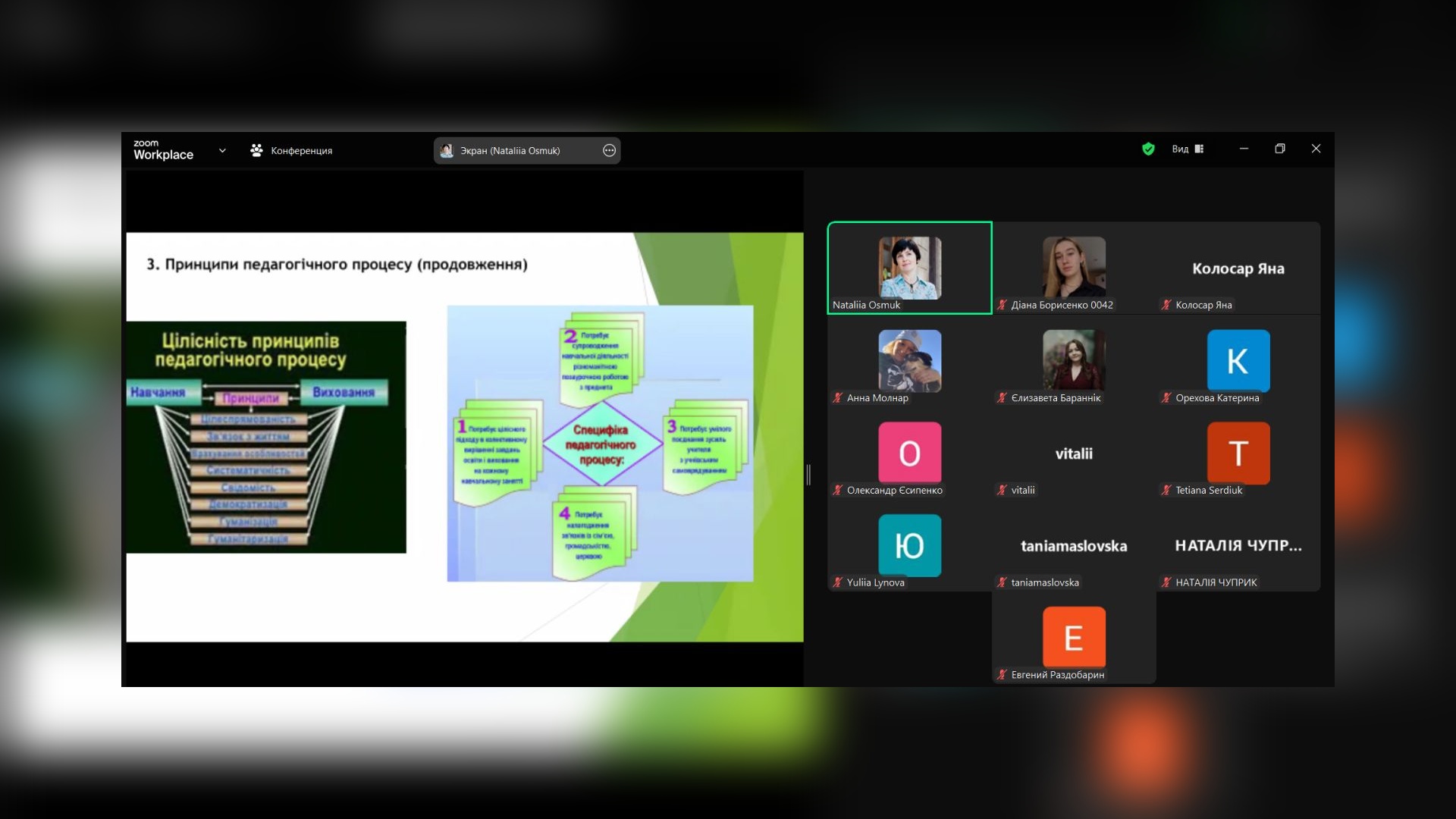This screenshot has width=1456, height=819.
Task: Click Анна Молнар's profile photo
Action: coord(909,360)
